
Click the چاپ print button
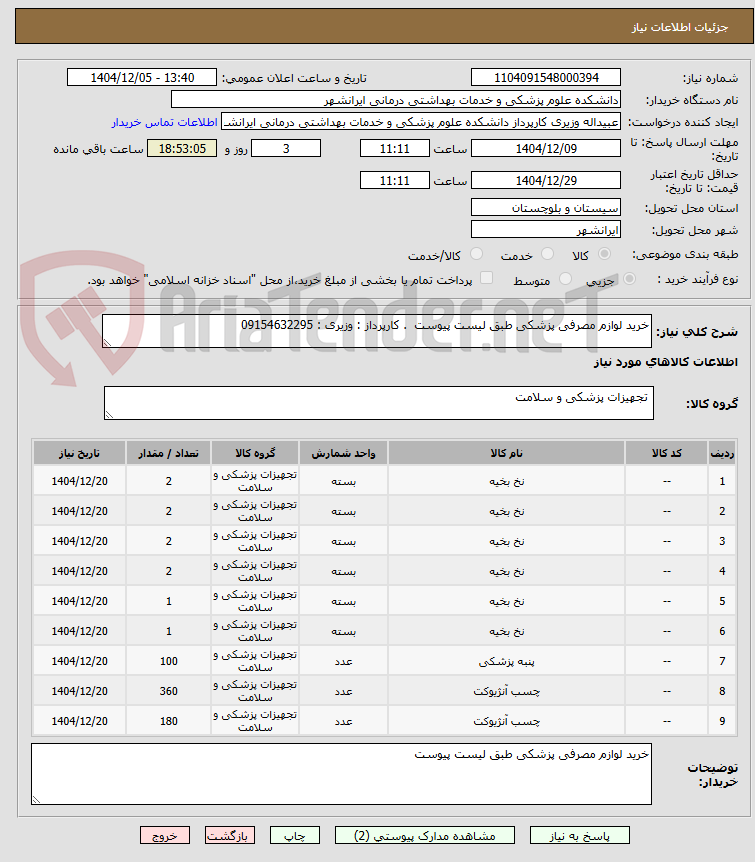coord(295,836)
